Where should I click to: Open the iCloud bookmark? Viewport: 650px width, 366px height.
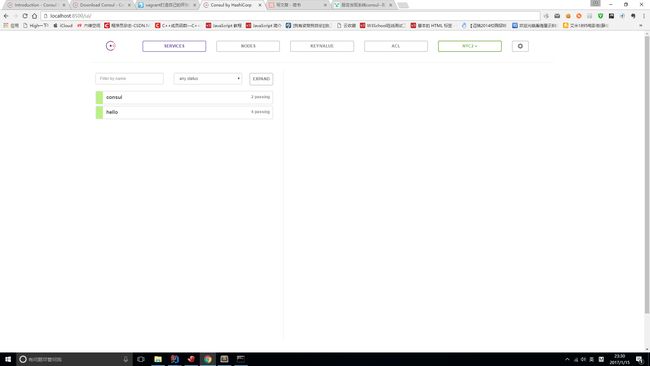coord(63,25)
